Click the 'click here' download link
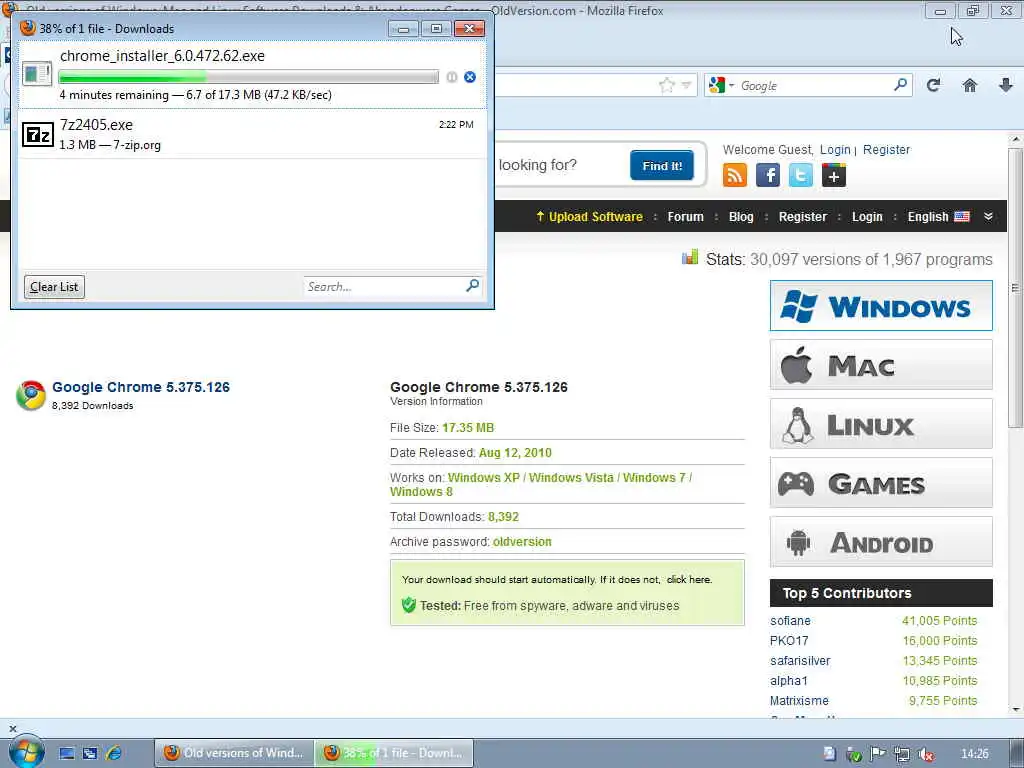 point(689,579)
